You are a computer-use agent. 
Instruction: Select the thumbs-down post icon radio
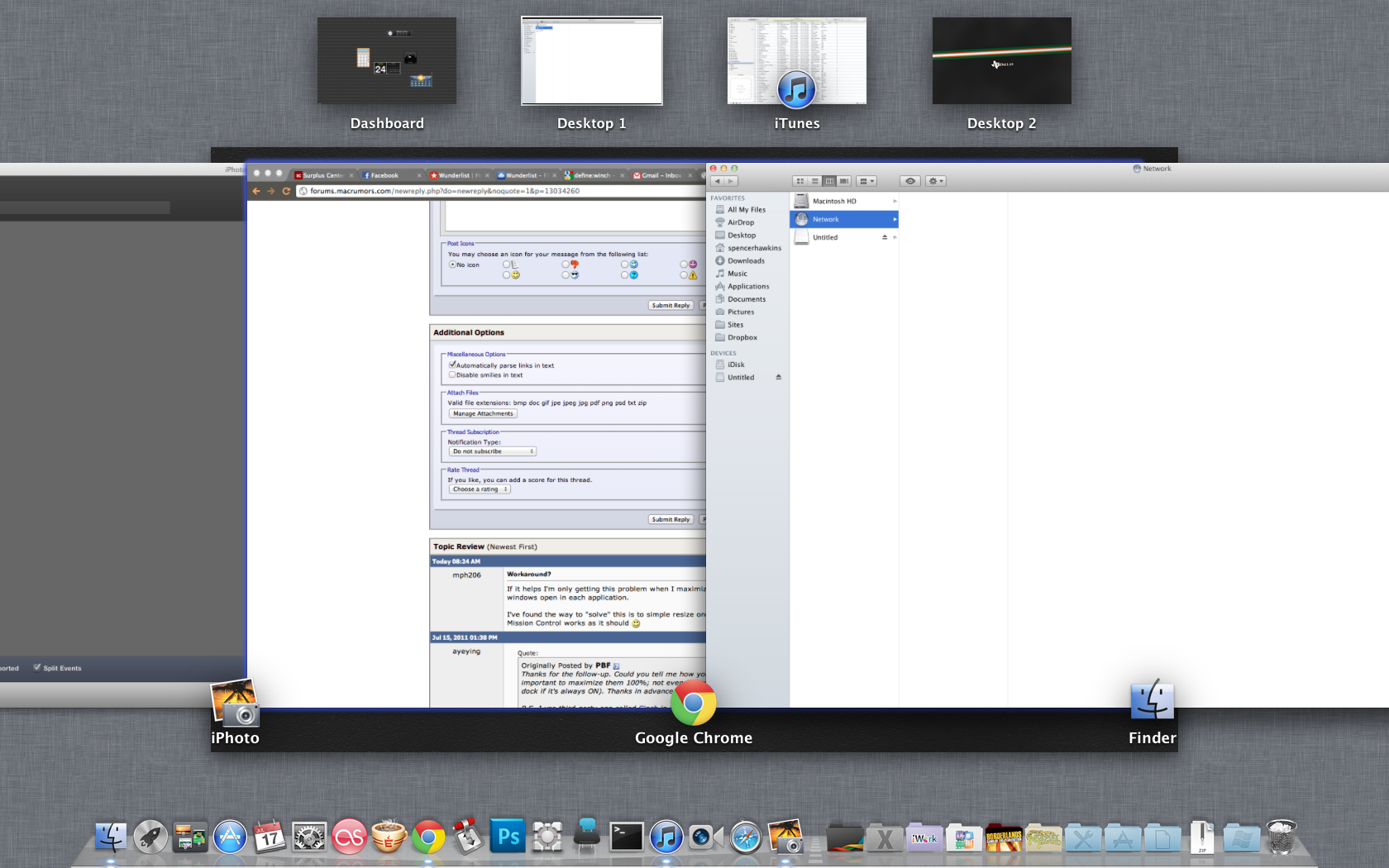pos(566,265)
